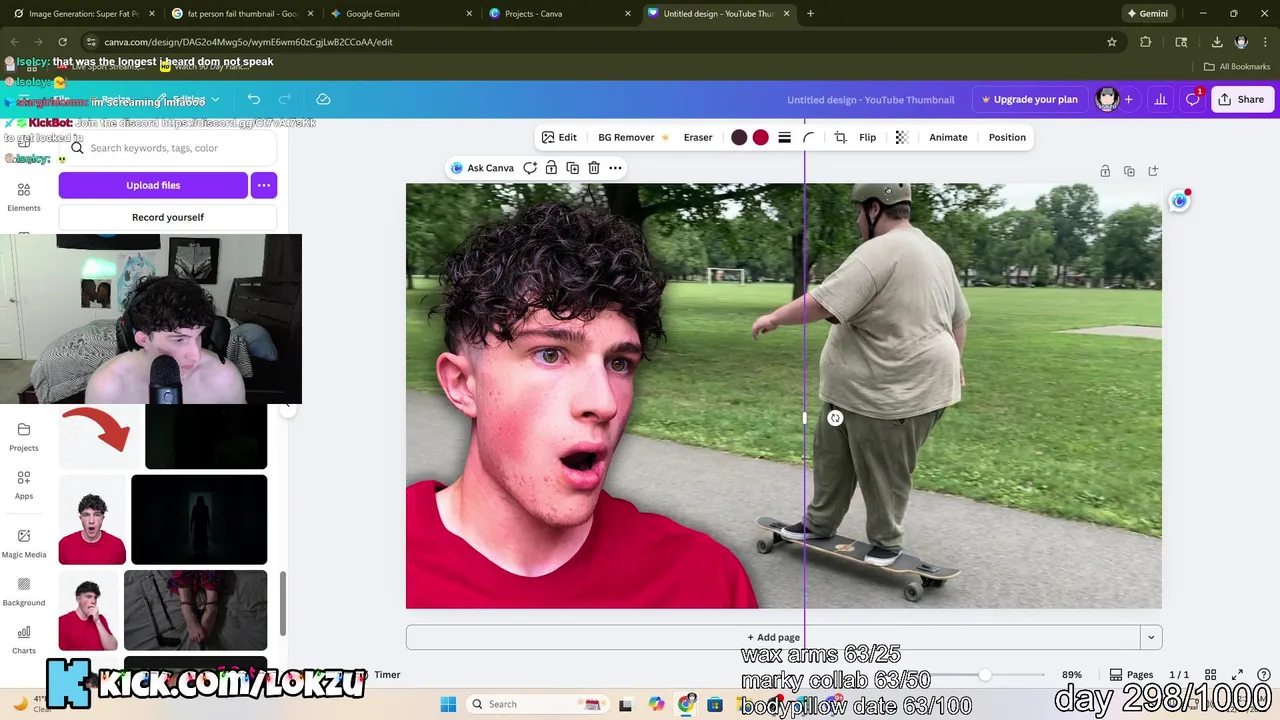This screenshot has height=720, width=1280.
Task: Open the grid view icon
Action: tap(1210, 675)
